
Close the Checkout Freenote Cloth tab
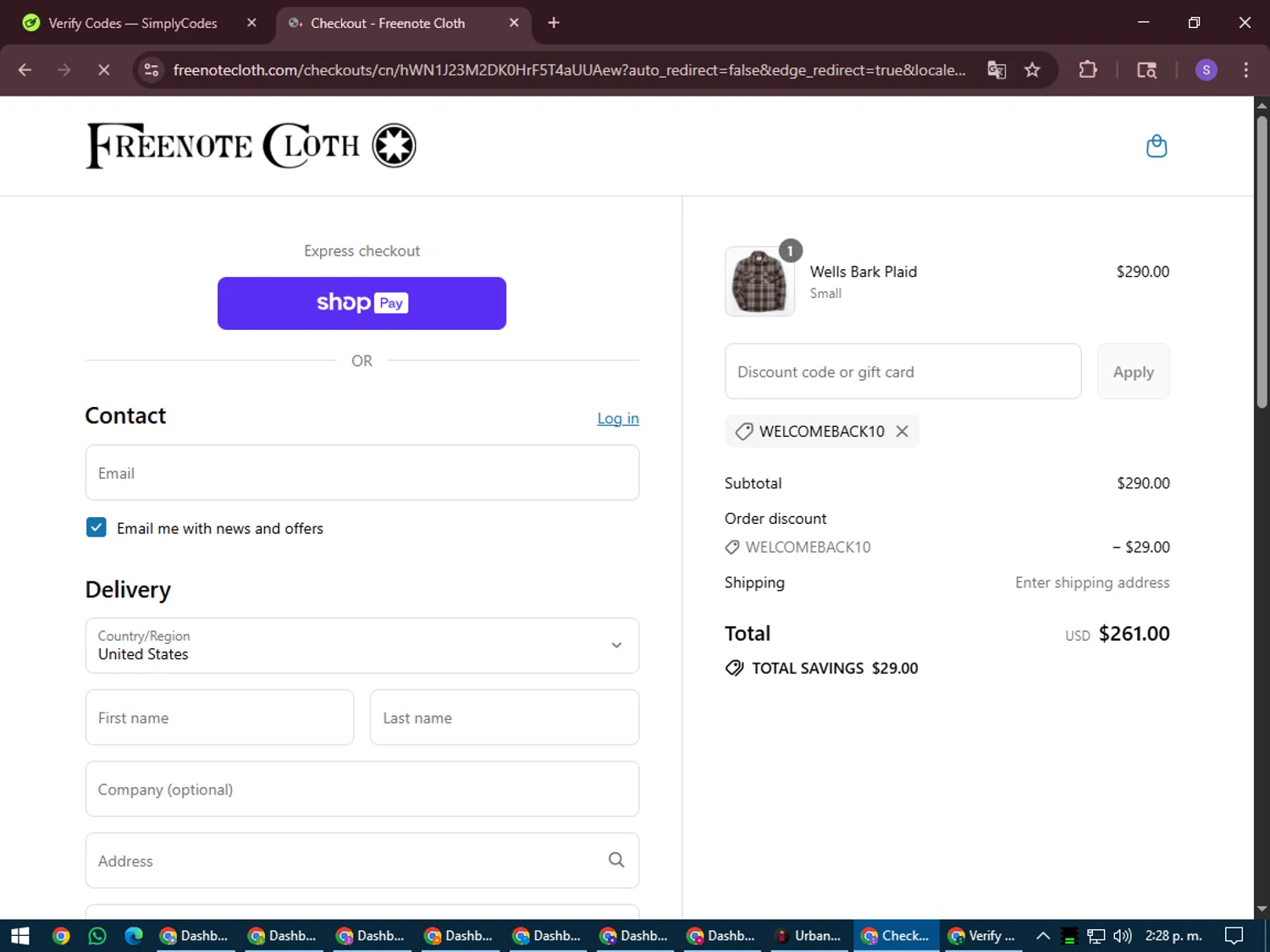coord(514,23)
